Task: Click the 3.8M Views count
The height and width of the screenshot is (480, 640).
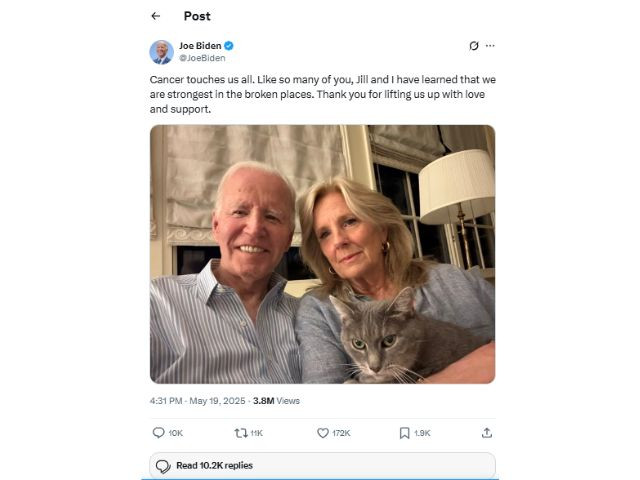Action: point(276,401)
